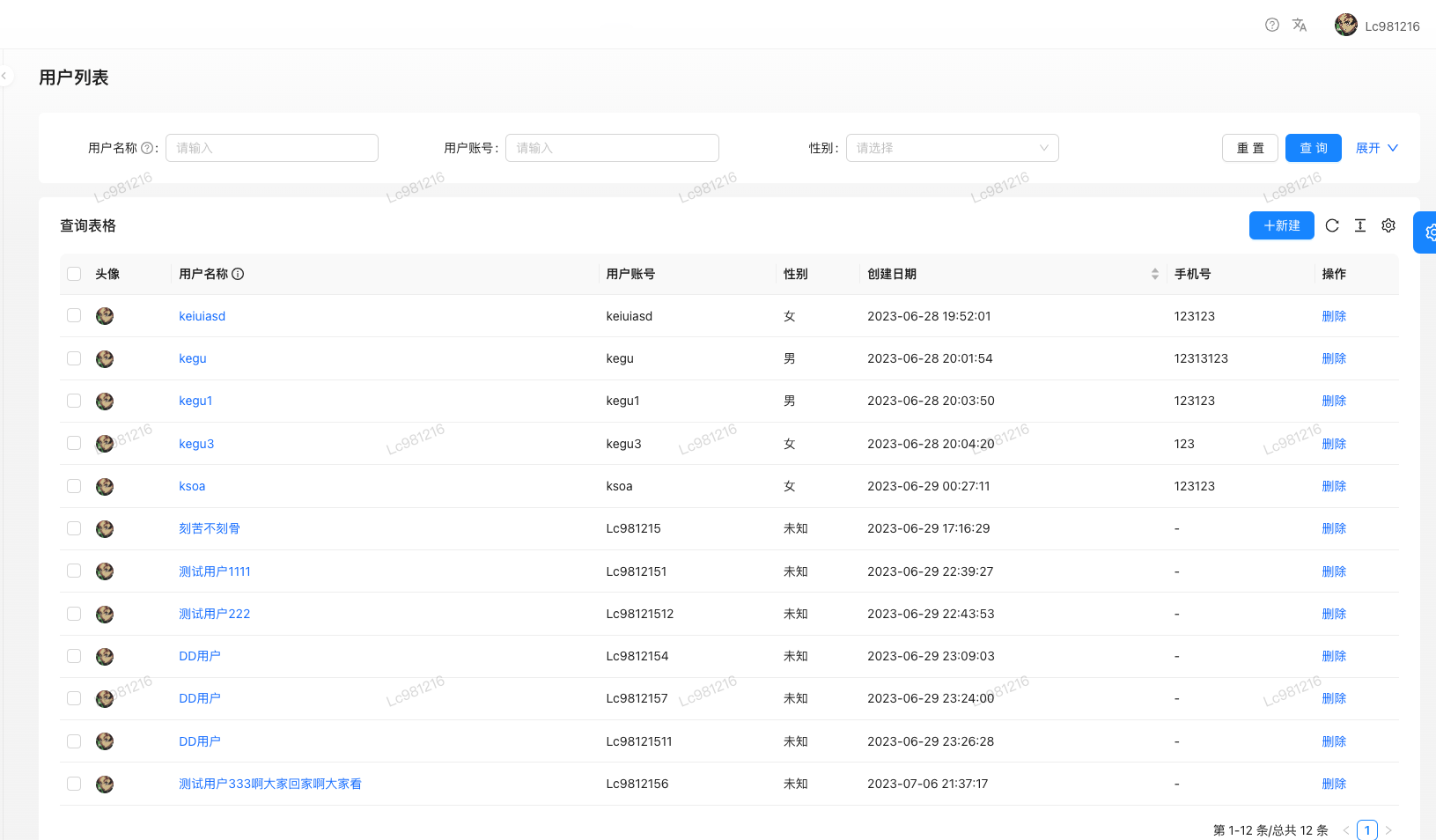Click the date 2023-07-06 21:37:17
This screenshot has width=1436, height=840.
pos(927,784)
